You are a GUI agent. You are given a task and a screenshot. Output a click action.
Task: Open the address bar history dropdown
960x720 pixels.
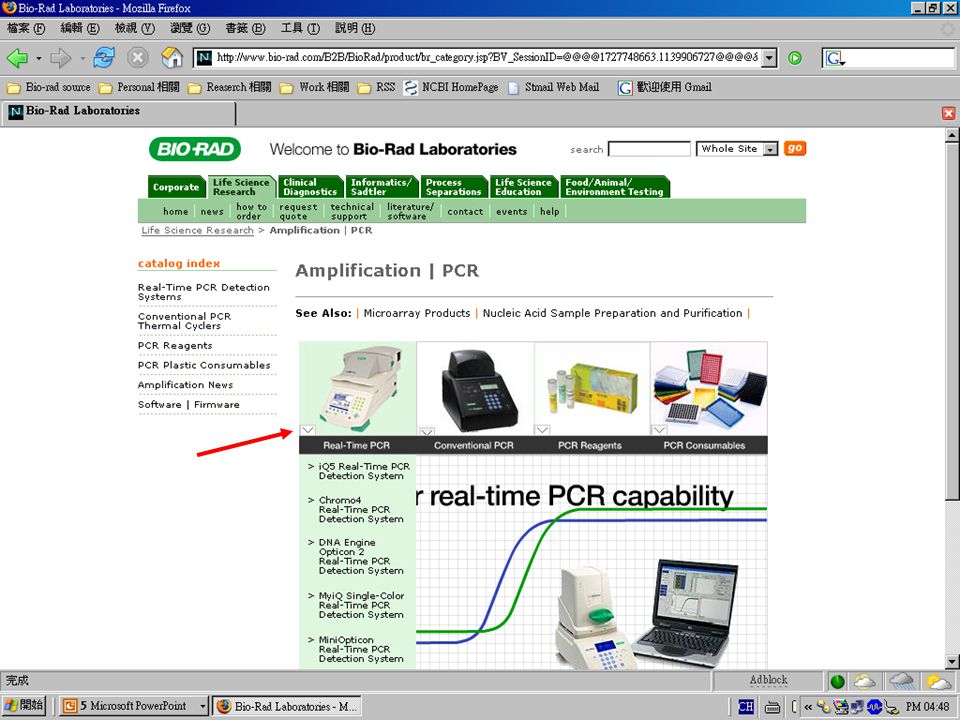(770, 58)
